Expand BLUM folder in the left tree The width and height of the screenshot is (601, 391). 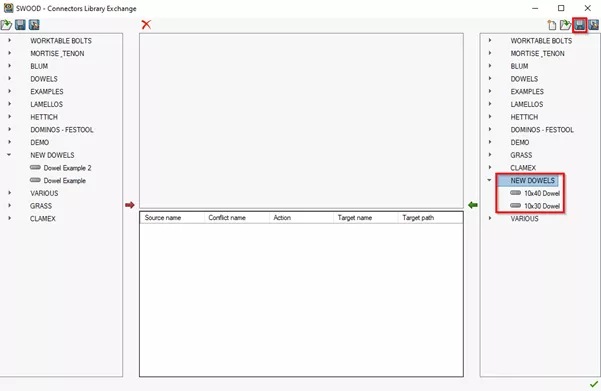10,66
